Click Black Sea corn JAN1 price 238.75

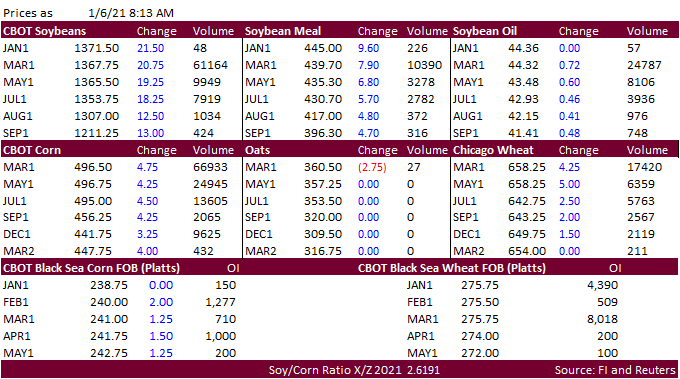tap(109, 285)
